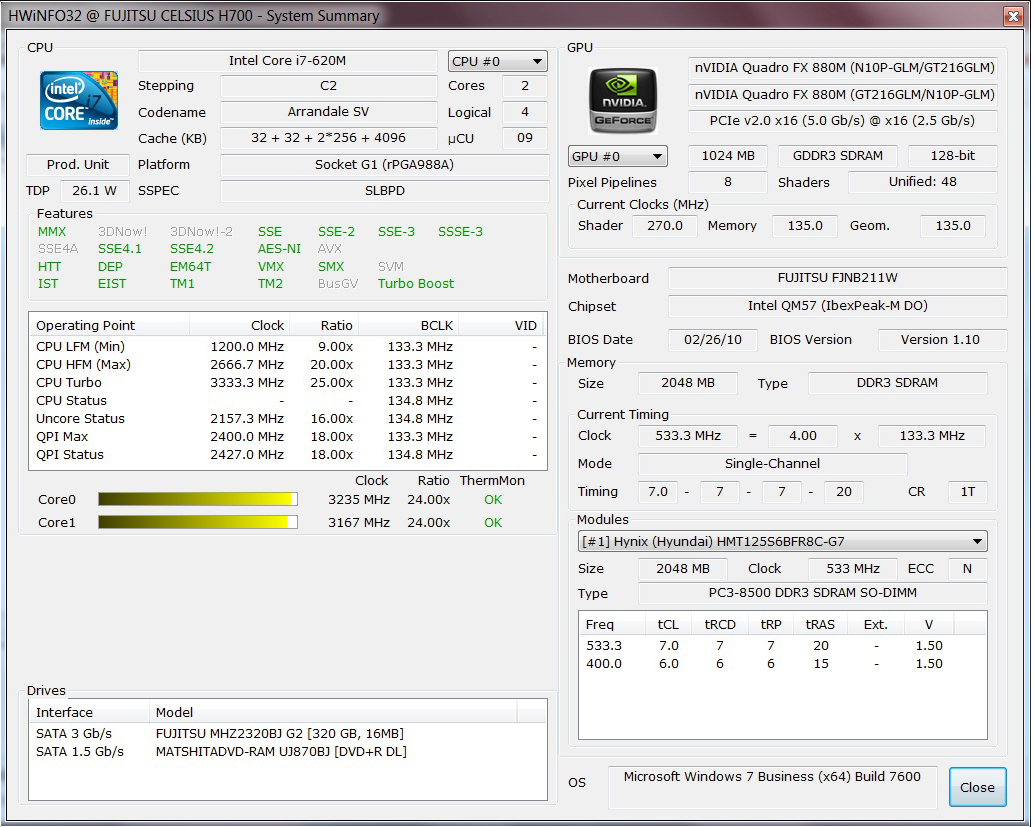The height and width of the screenshot is (827, 1035).
Task: Click the Cache (KB) value field
Action: [328, 138]
